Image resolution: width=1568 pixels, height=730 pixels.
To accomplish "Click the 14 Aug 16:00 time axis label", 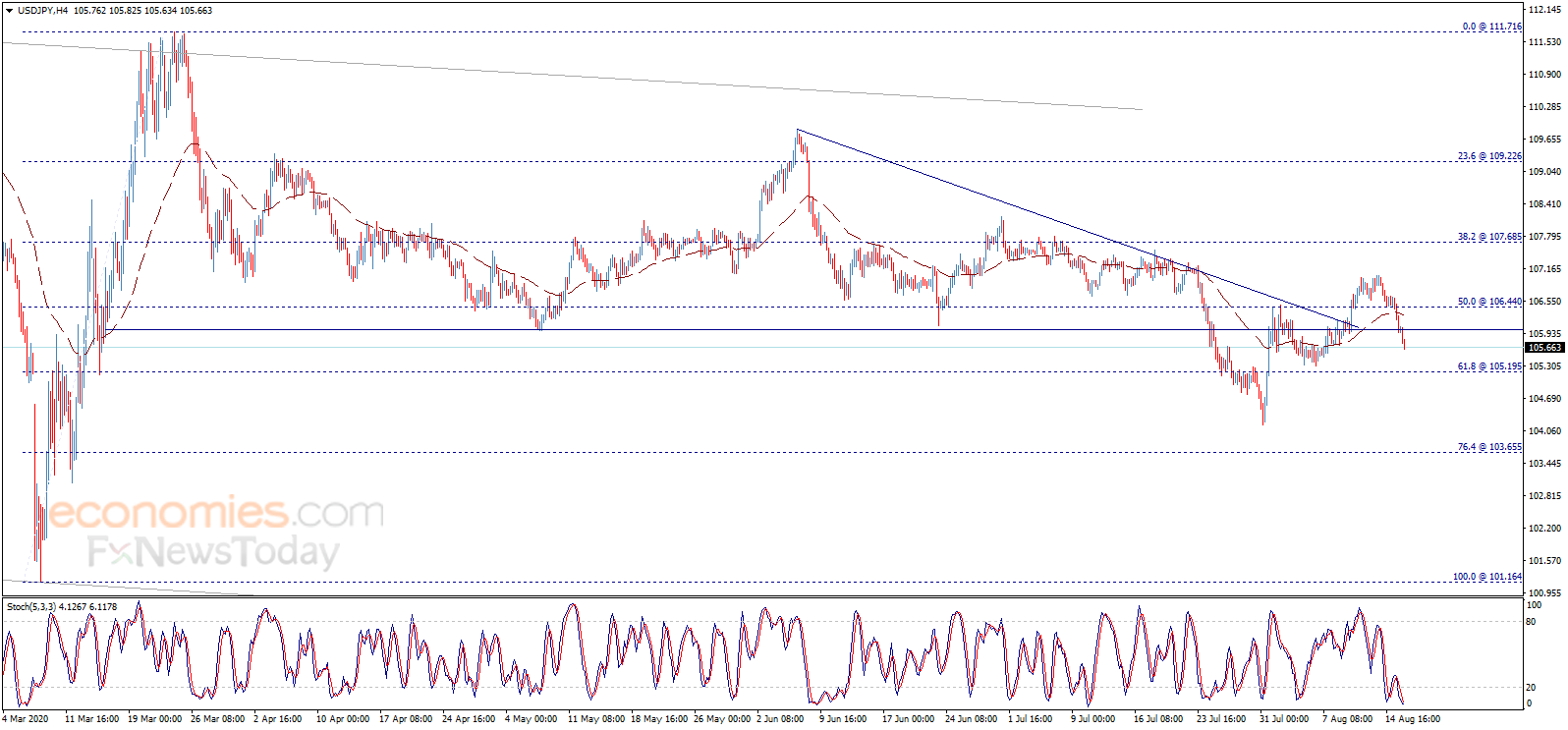I will click(x=1413, y=719).
